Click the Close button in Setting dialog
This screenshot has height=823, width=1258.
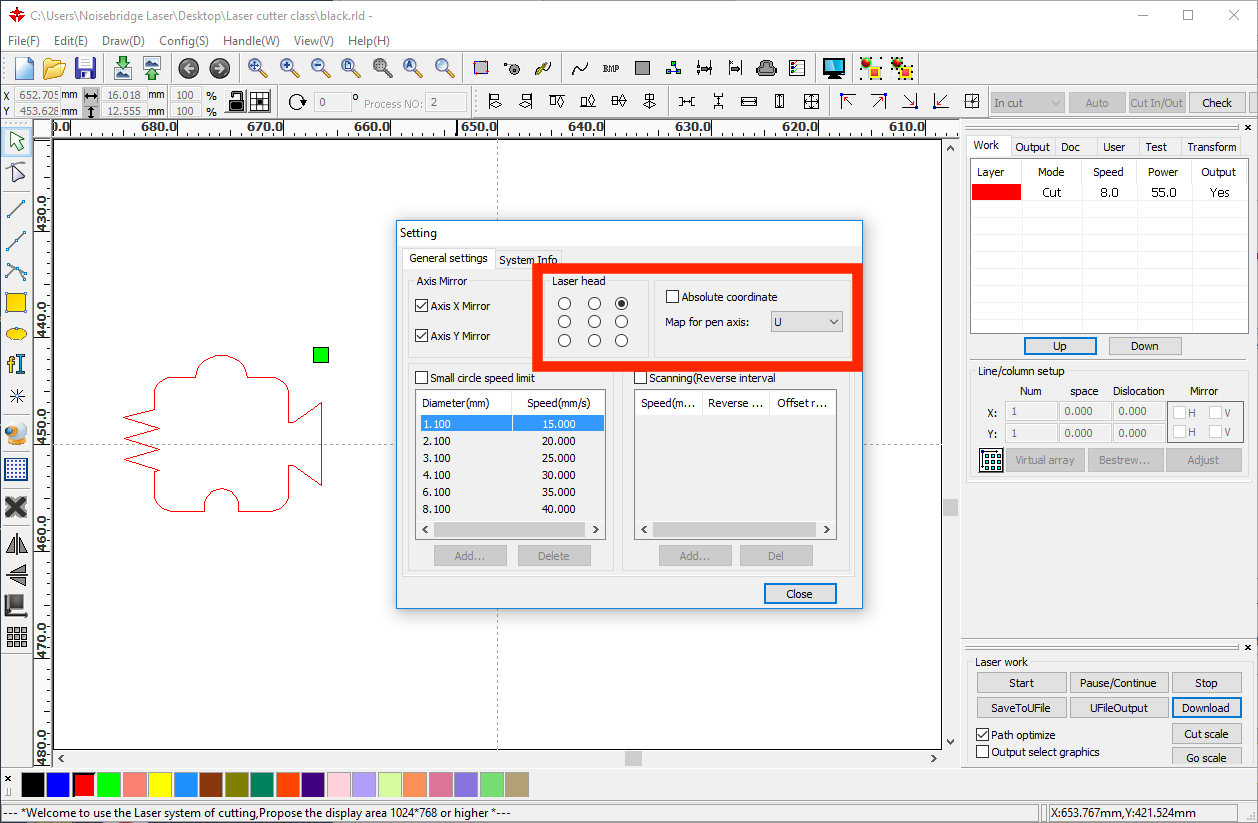(x=799, y=594)
